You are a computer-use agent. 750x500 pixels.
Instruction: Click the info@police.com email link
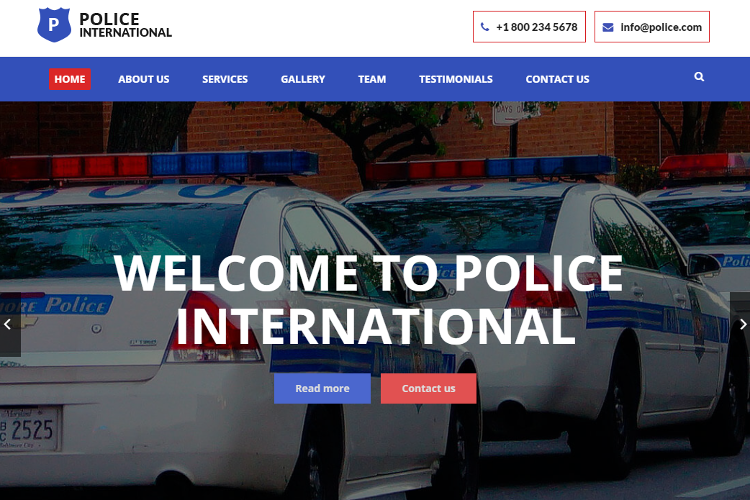(x=661, y=27)
